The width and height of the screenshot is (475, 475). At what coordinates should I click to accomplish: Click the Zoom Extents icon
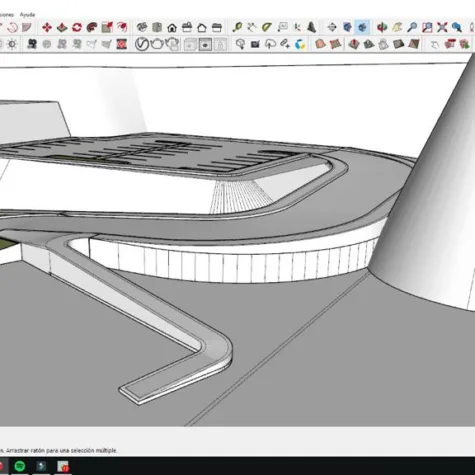(442, 27)
